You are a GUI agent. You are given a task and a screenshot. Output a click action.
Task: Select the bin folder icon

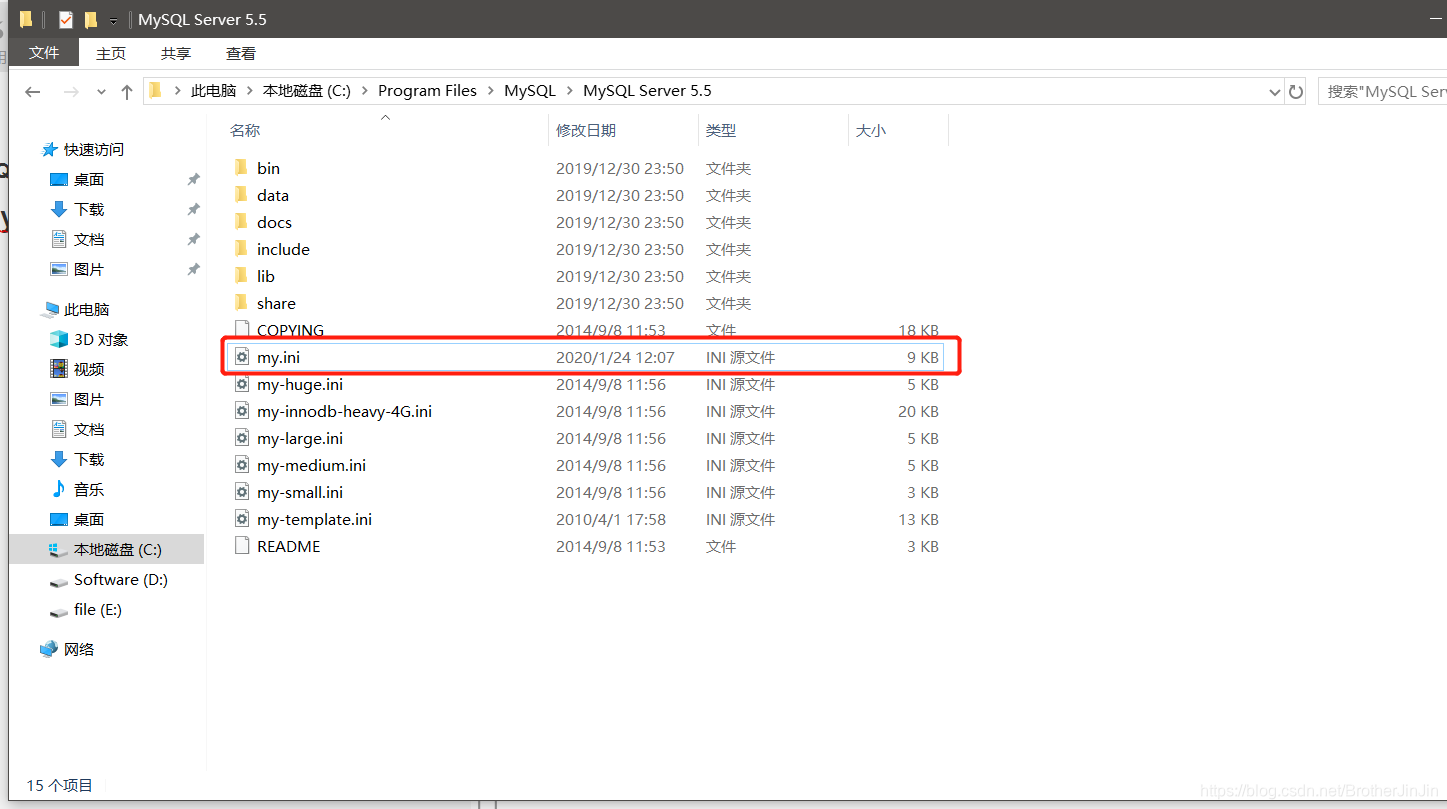(x=240, y=168)
